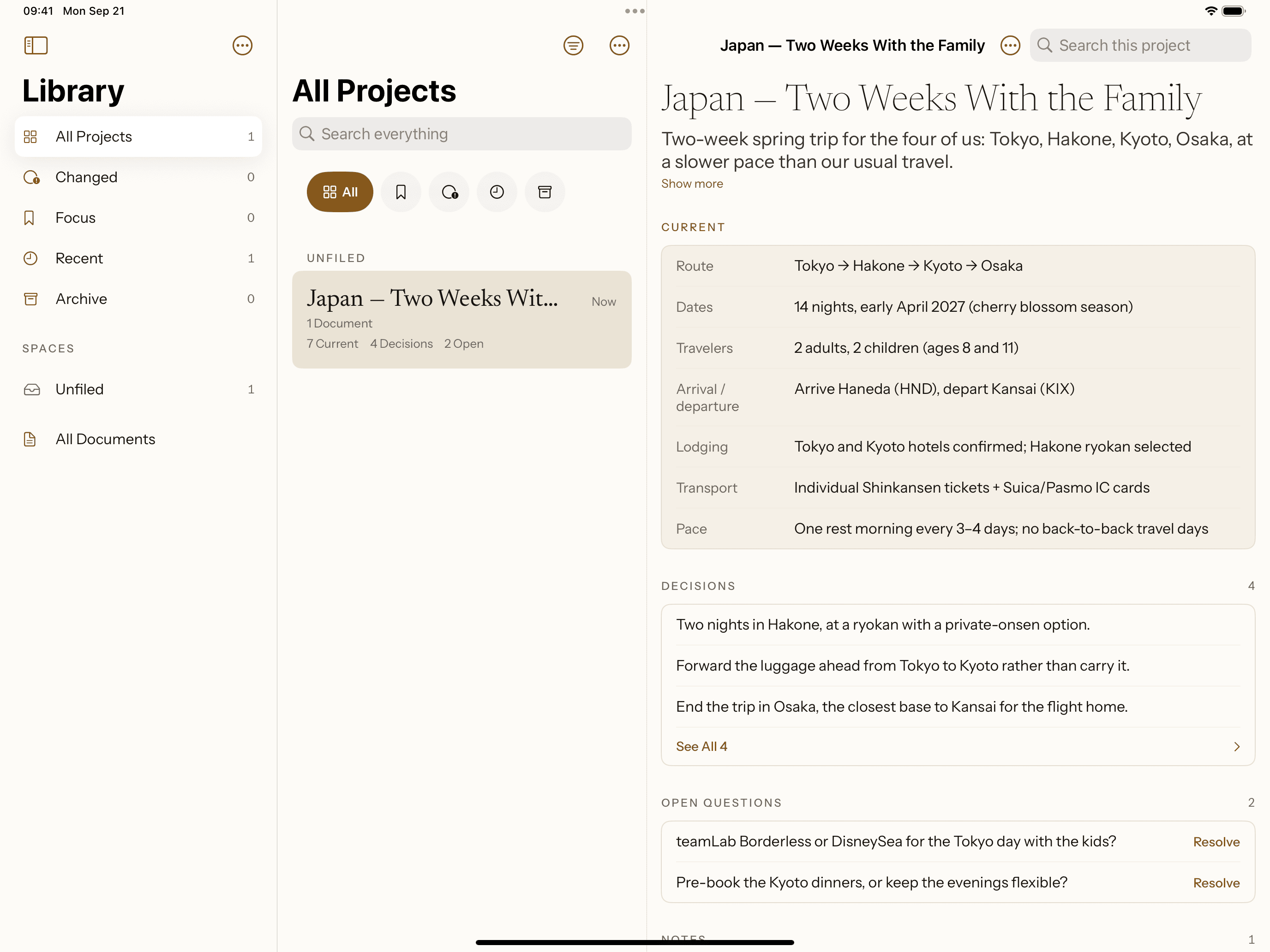Image resolution: width=1270 pixels, height=952 pixels.
Task: Tap '2 Open' on project card
Action: (464, 344)
